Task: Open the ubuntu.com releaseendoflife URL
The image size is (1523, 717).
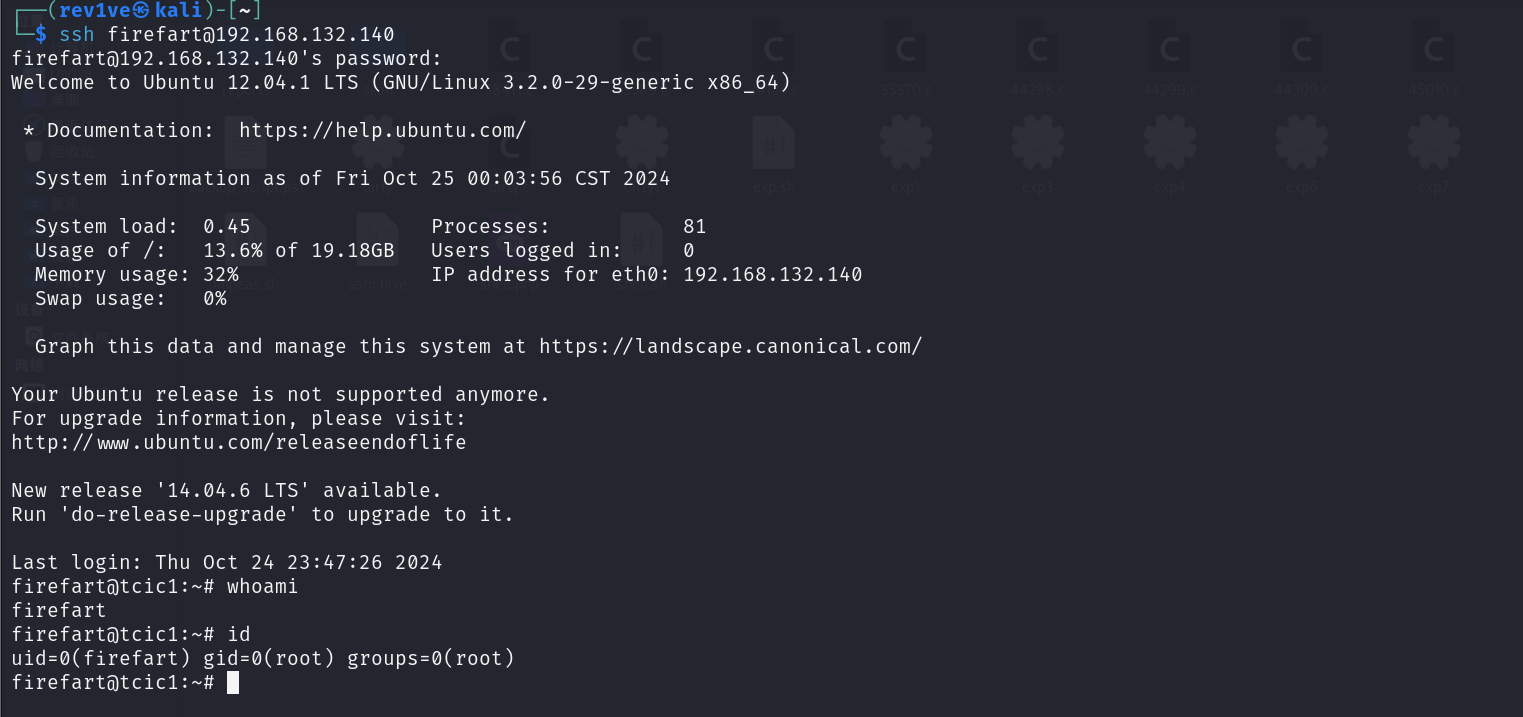Action: [239, 442]
